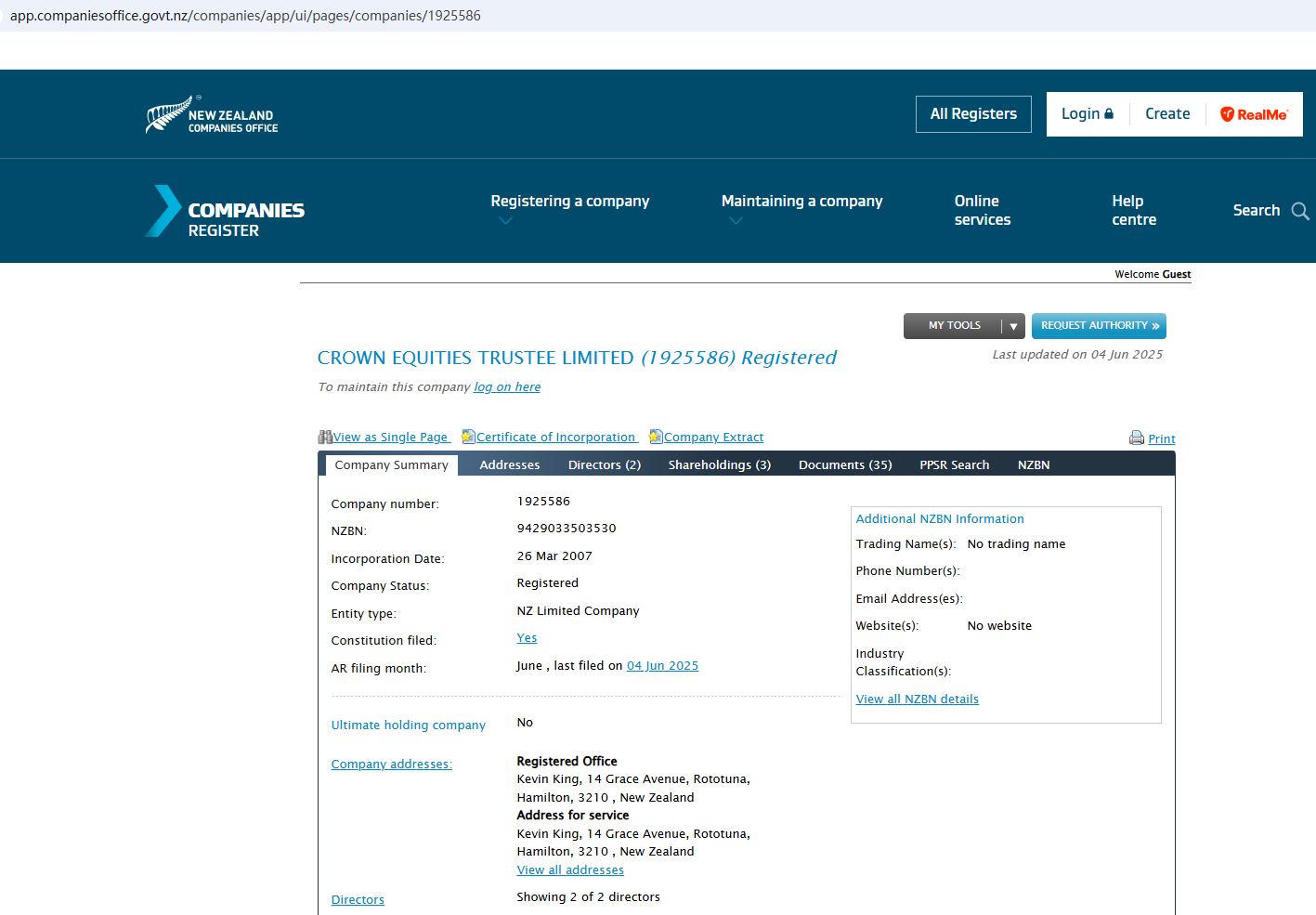Follow the log on here link

[506, 387]
